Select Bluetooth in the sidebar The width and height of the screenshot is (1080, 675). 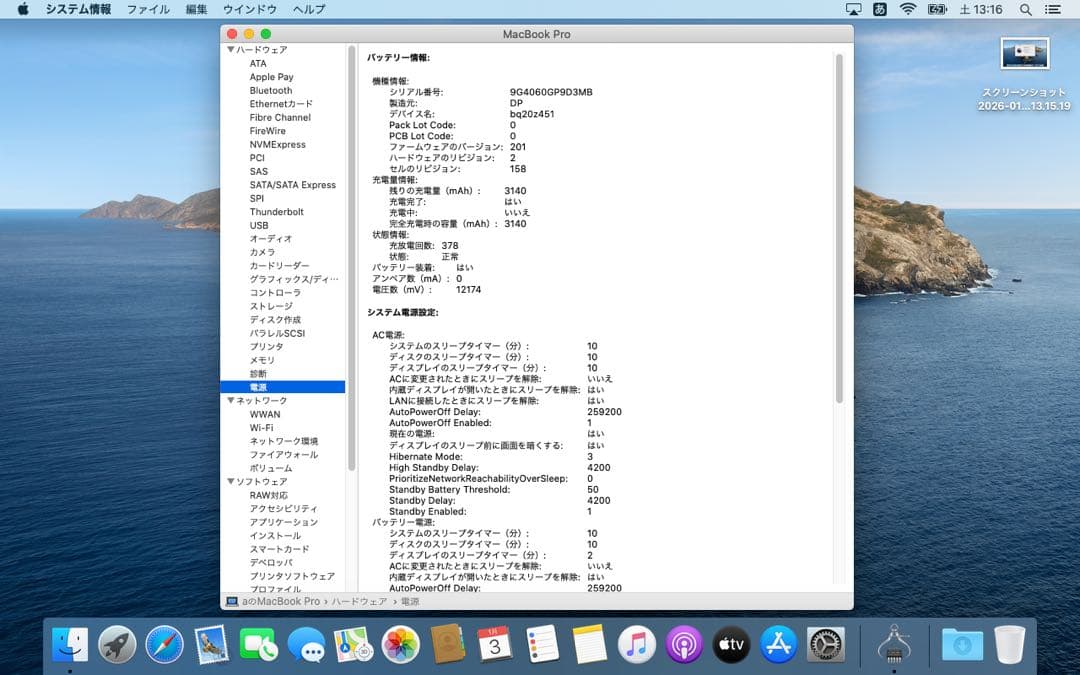[x=270, y=90]
